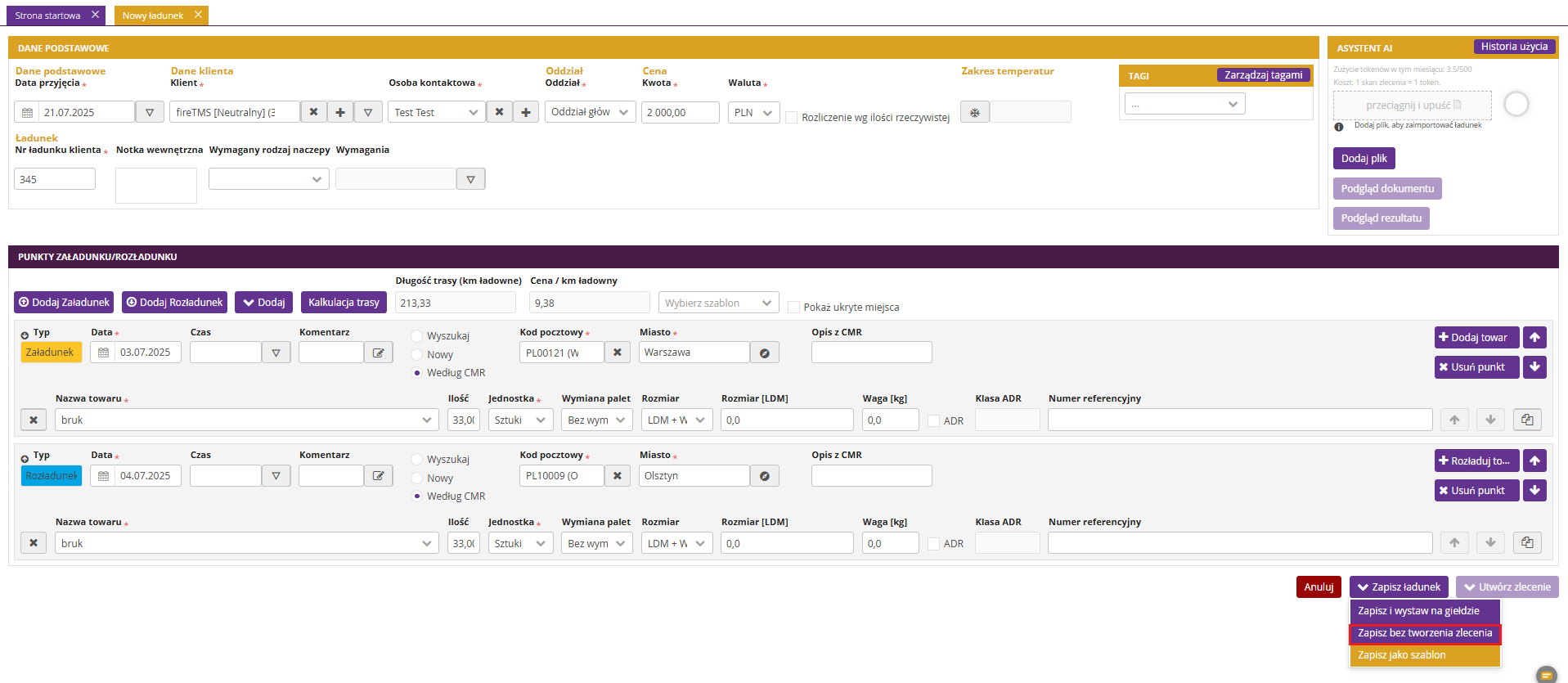Clear the selected client with X icon
The image size is (1568, 683).
tap(313, 112)
